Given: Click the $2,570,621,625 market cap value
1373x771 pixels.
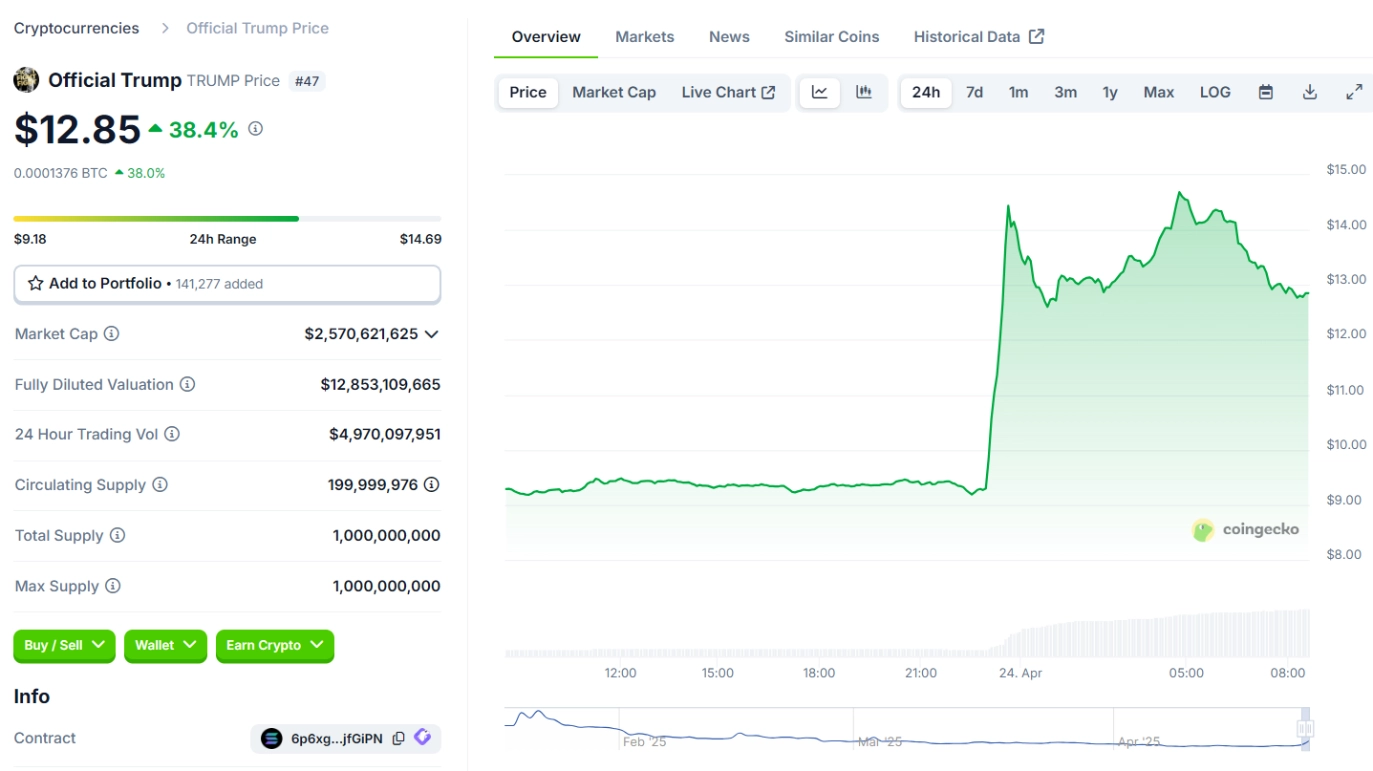Looking at the screenshot, I should [361, 334].
